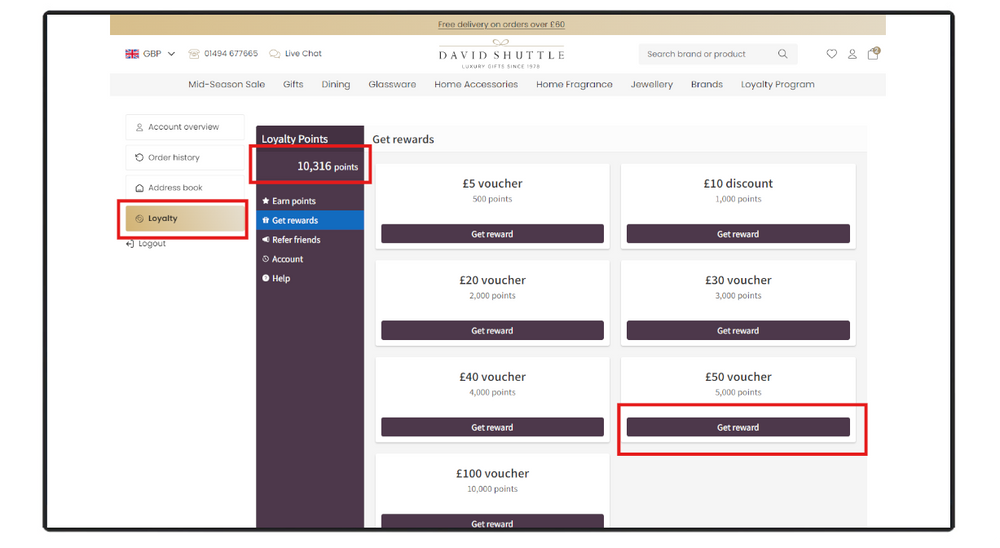Open the Help section in loyalty panel

(x=281, y=278)
